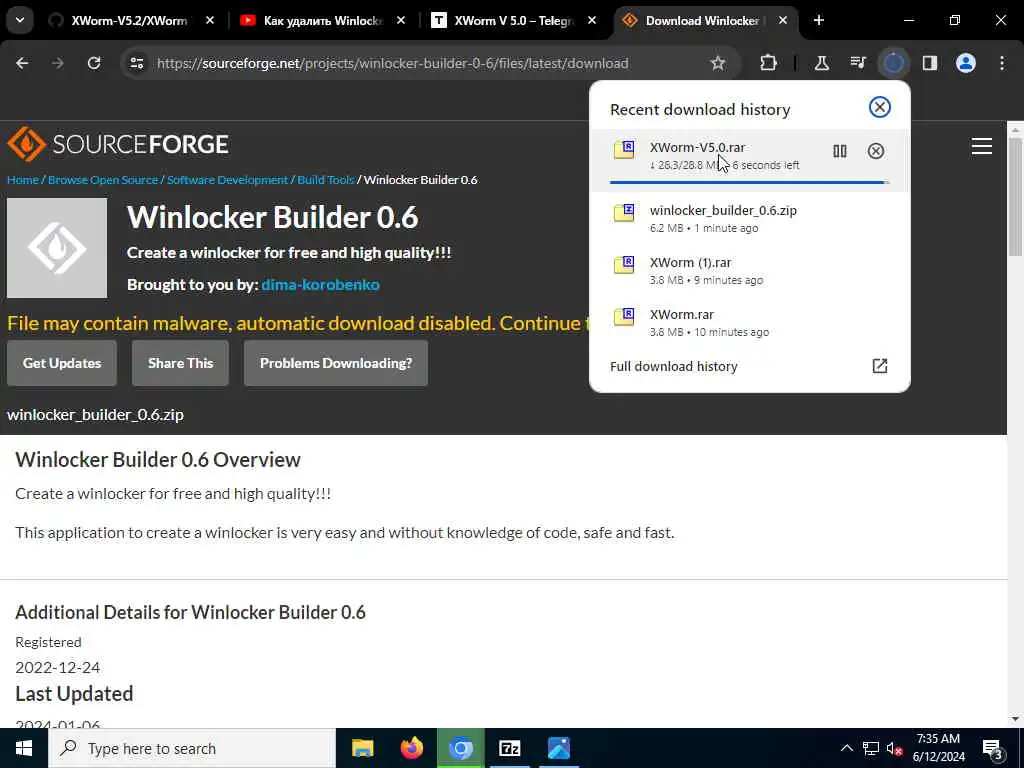Viewport: 1024px width, 768px height.
Task: Open the Chrome profile avatar
Action: coord(966,63)
